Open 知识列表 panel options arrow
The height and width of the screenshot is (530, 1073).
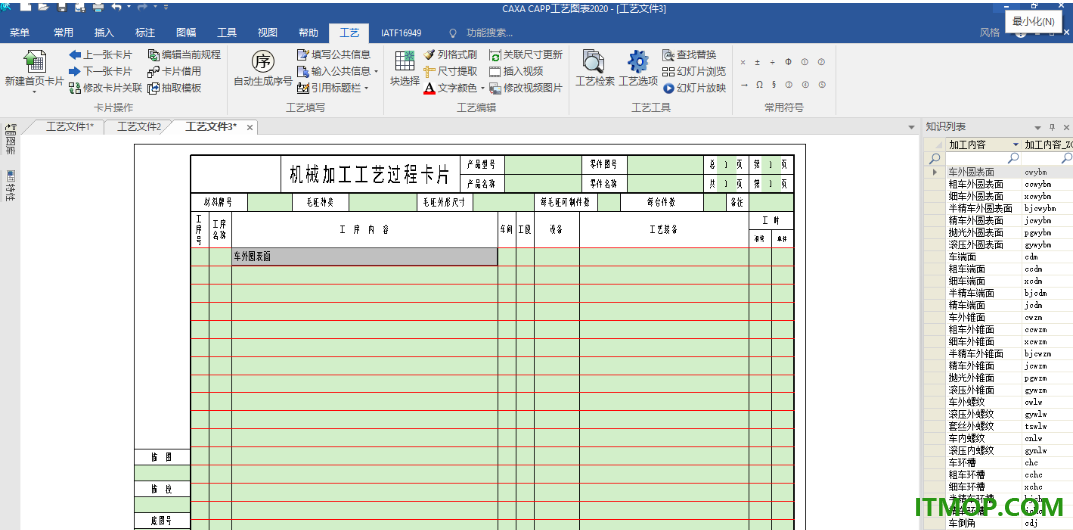(1037, 127)
